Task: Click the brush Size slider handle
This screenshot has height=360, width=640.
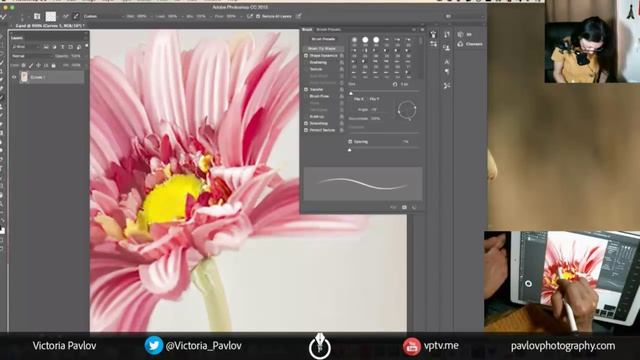Action: (x=351, y=93)
